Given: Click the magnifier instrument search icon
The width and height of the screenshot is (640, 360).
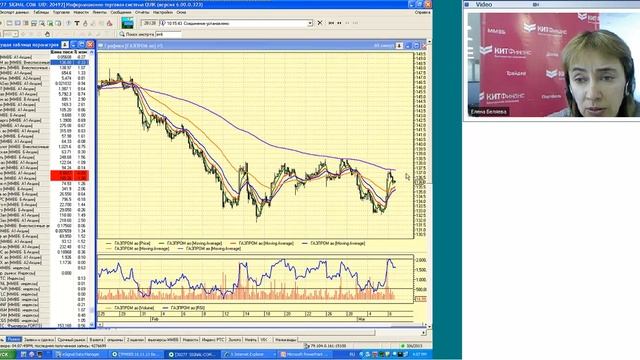Looking at the screenshot, I should pyautogui.click(x=122, y=34).
